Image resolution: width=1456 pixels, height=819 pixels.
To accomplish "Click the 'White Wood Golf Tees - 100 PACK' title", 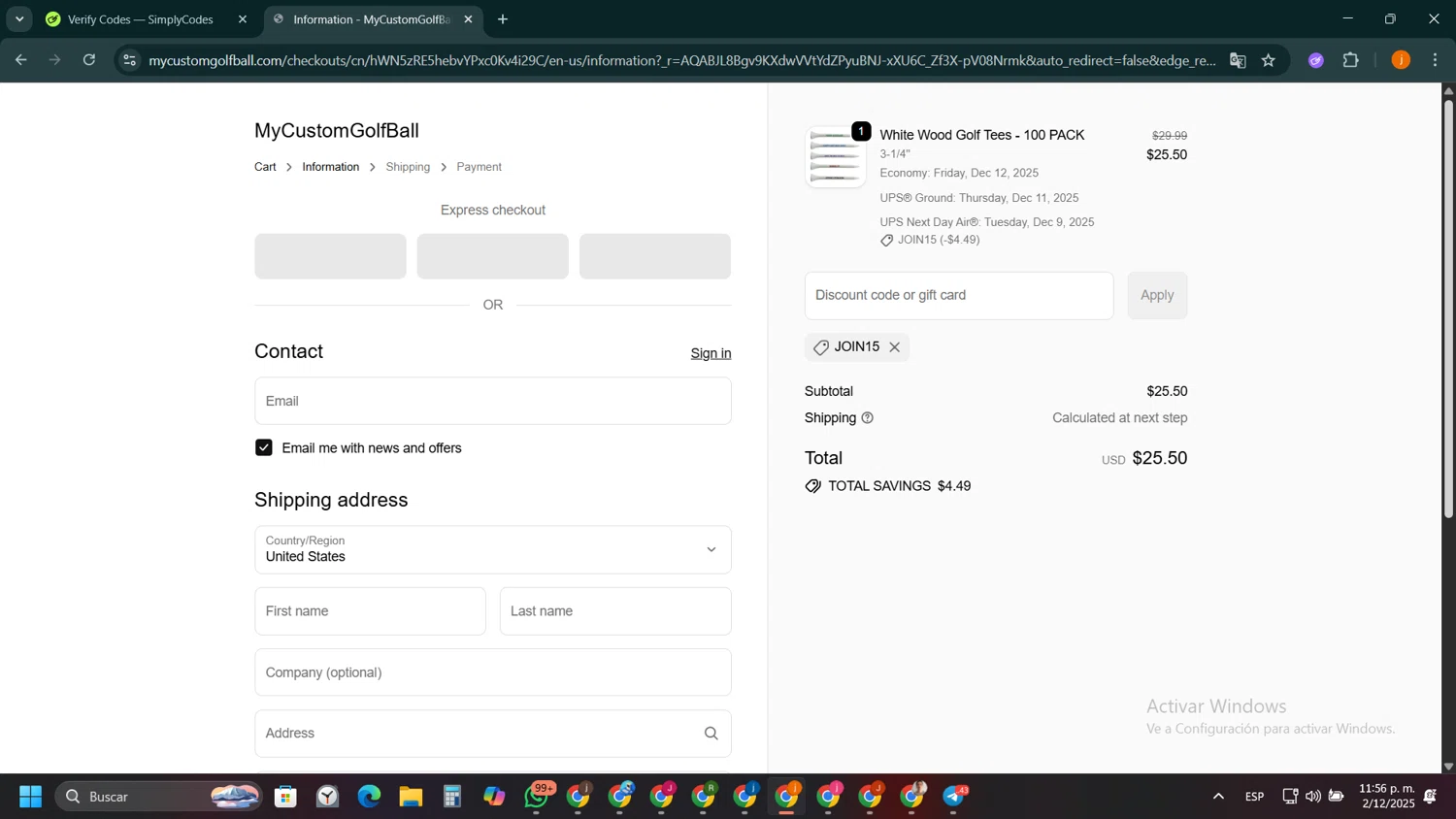I will click(x=982, y=135).
